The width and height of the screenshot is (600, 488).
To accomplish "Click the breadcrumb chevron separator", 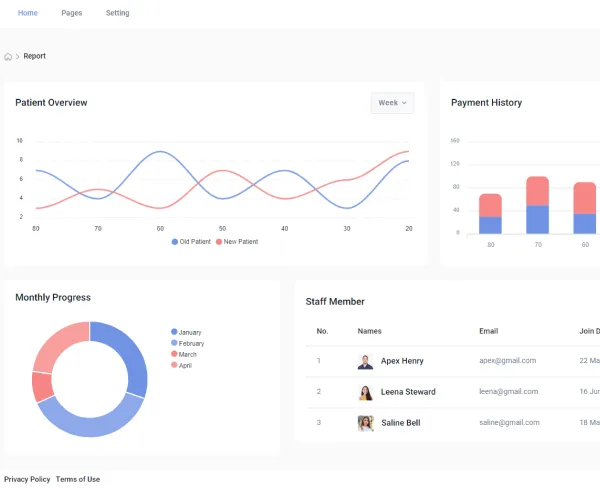I will pyautogui.click(x=18, y=57).
